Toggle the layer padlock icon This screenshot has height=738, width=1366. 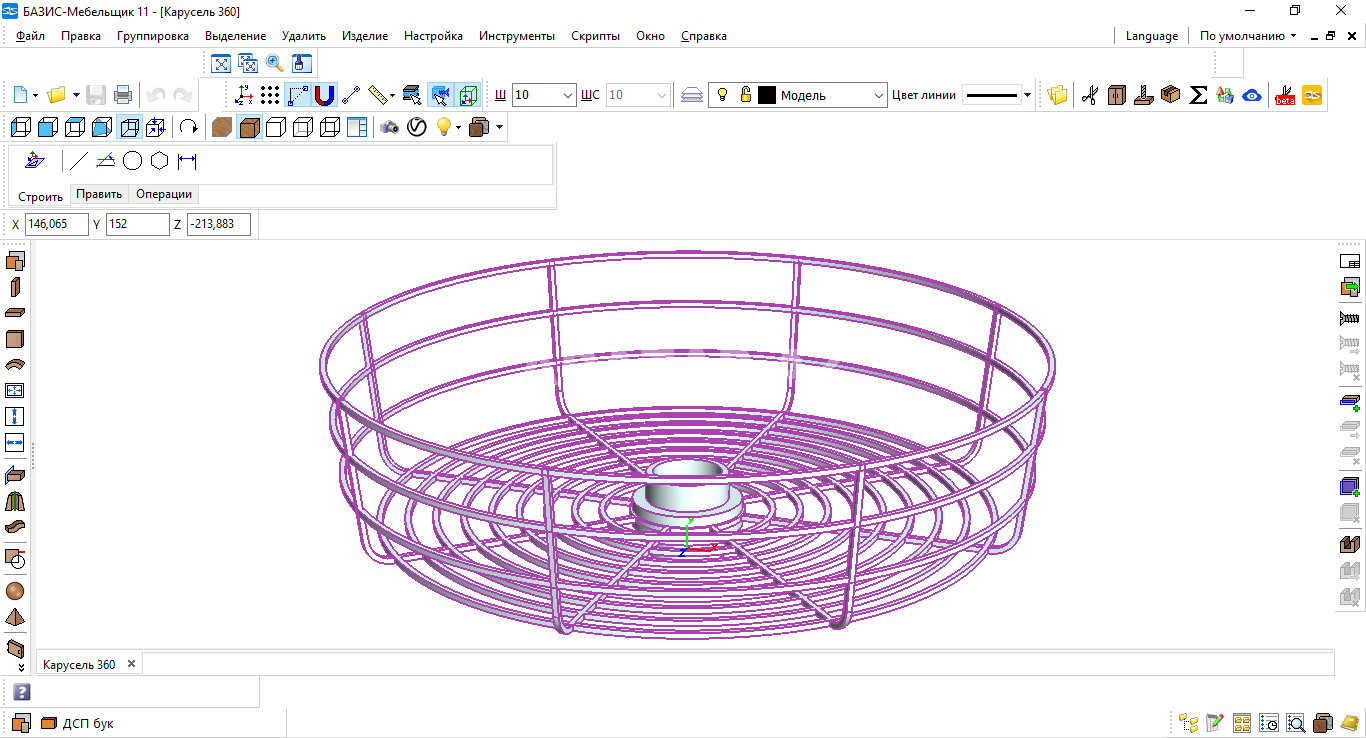[x=745, y=95]
